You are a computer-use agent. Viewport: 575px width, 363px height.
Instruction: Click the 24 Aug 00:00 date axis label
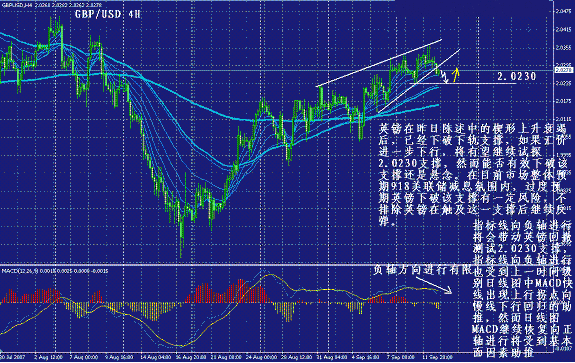(262, 357)
